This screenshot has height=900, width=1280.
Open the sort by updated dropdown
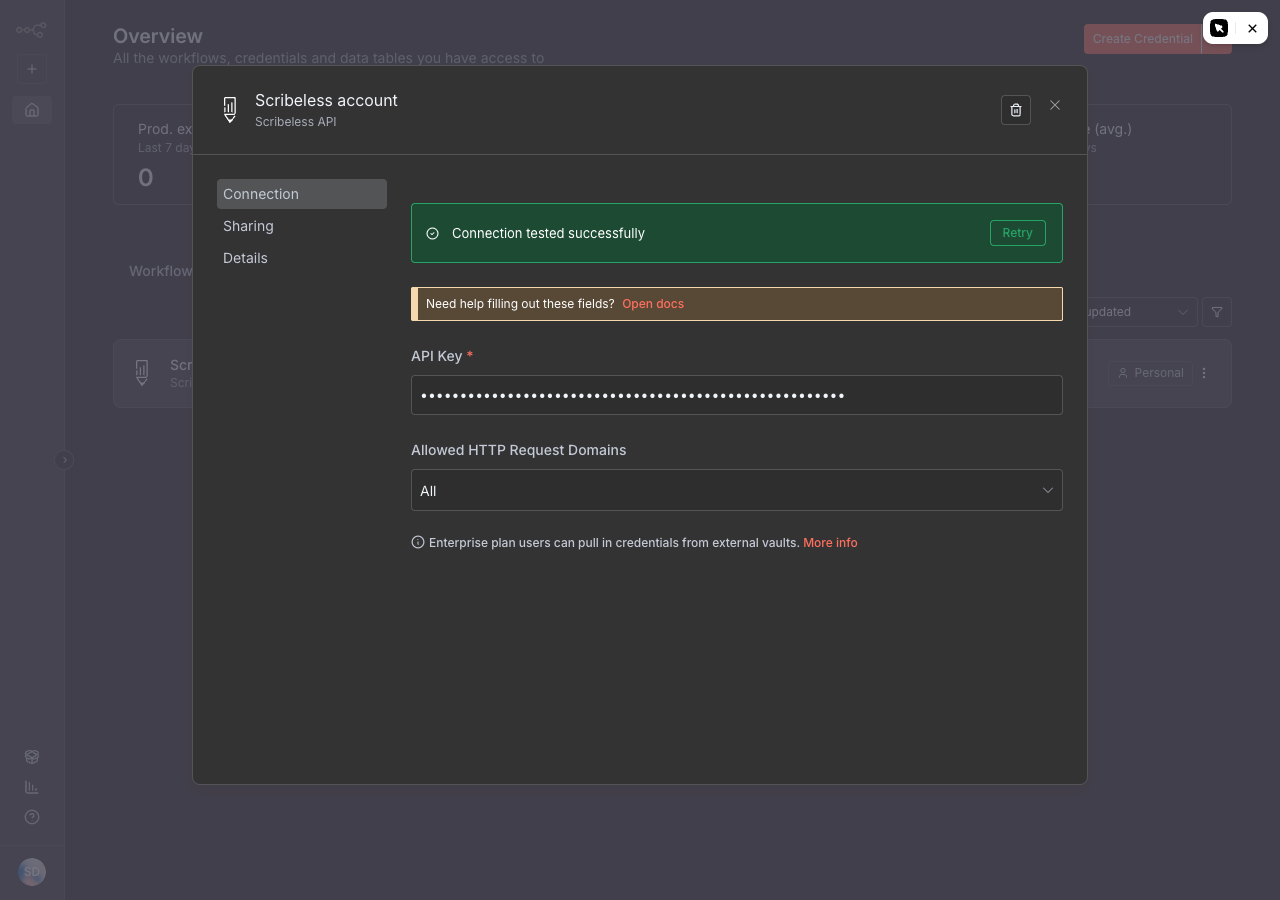[1142, 312]
